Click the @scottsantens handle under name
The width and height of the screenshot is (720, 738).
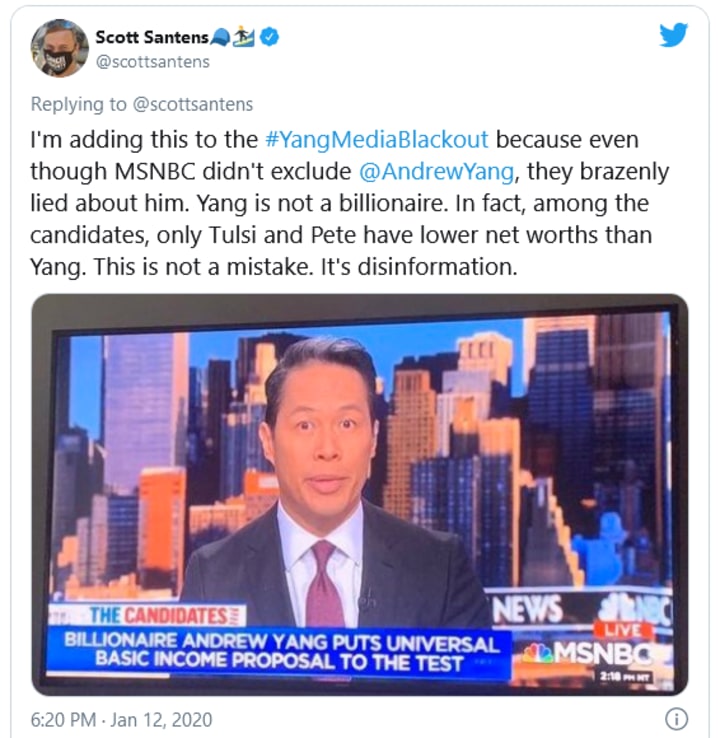(152, 62)
